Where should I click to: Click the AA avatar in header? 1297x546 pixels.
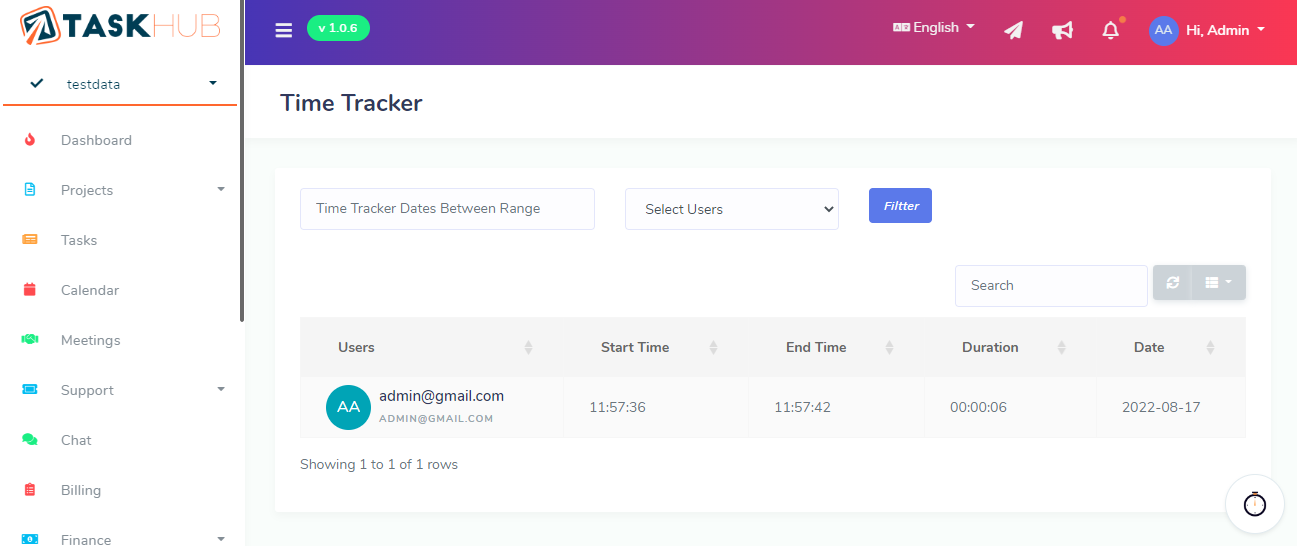(x=1163, y=30)
